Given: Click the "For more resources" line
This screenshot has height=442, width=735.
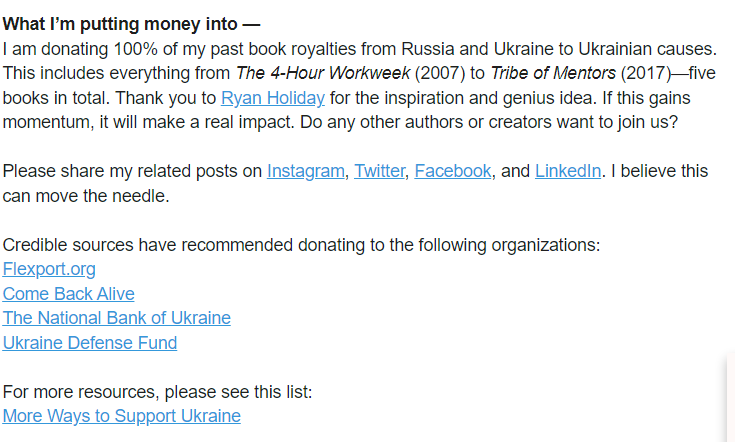Looking at the screenshot, I should point(158,392).
